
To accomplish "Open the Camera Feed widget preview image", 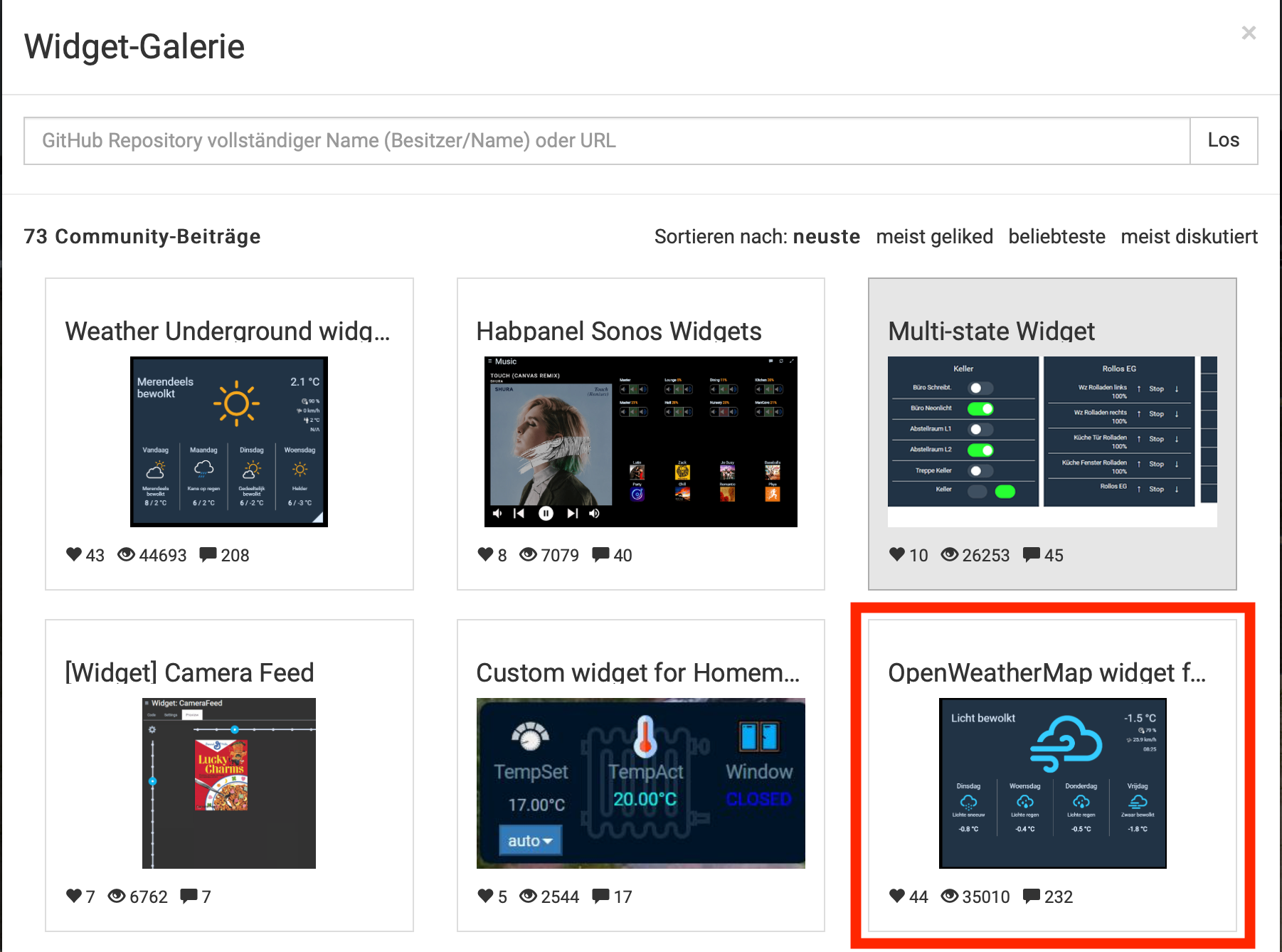I will 229,783.
